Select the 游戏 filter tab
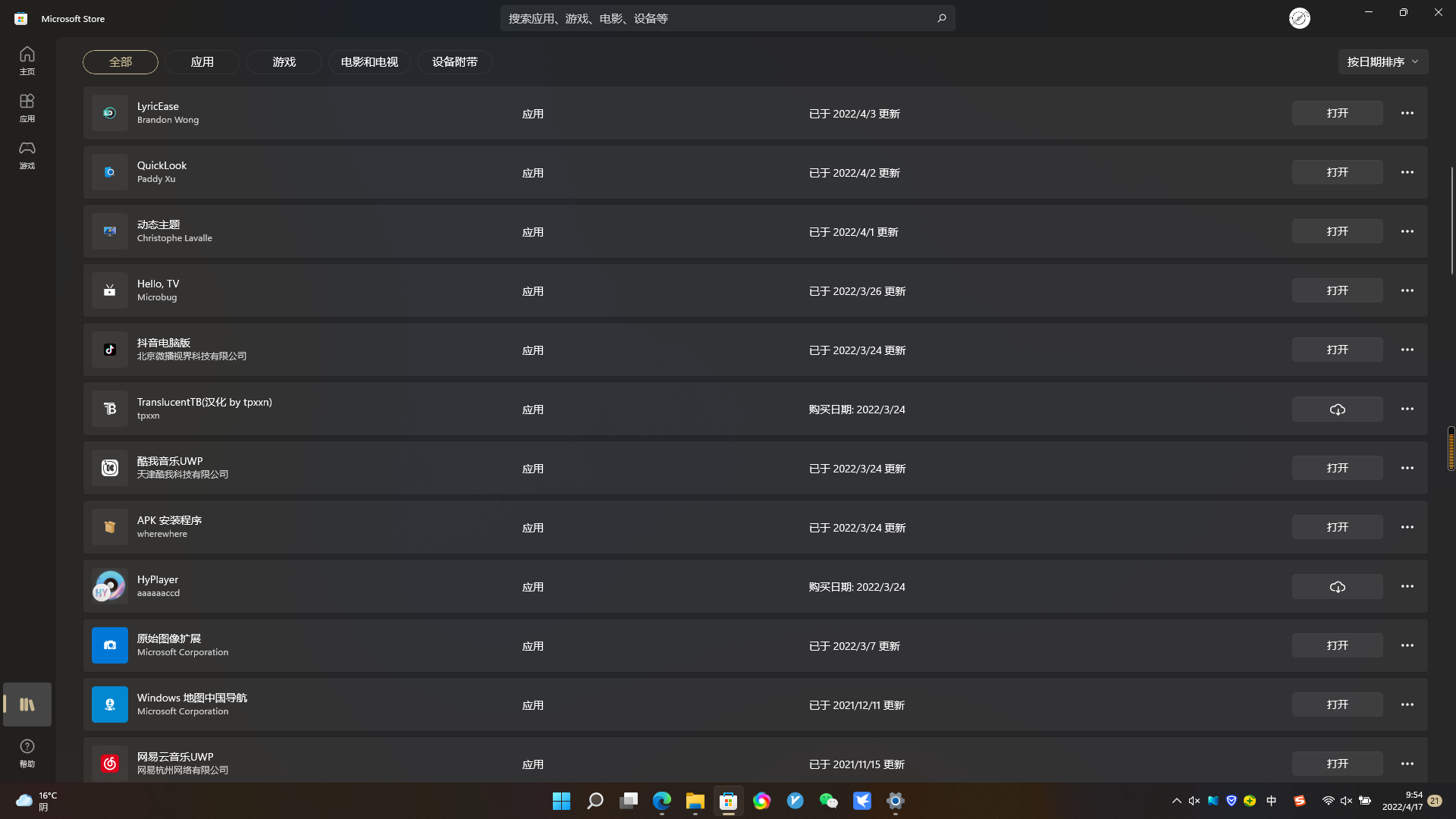 click(x=284, y=62)
